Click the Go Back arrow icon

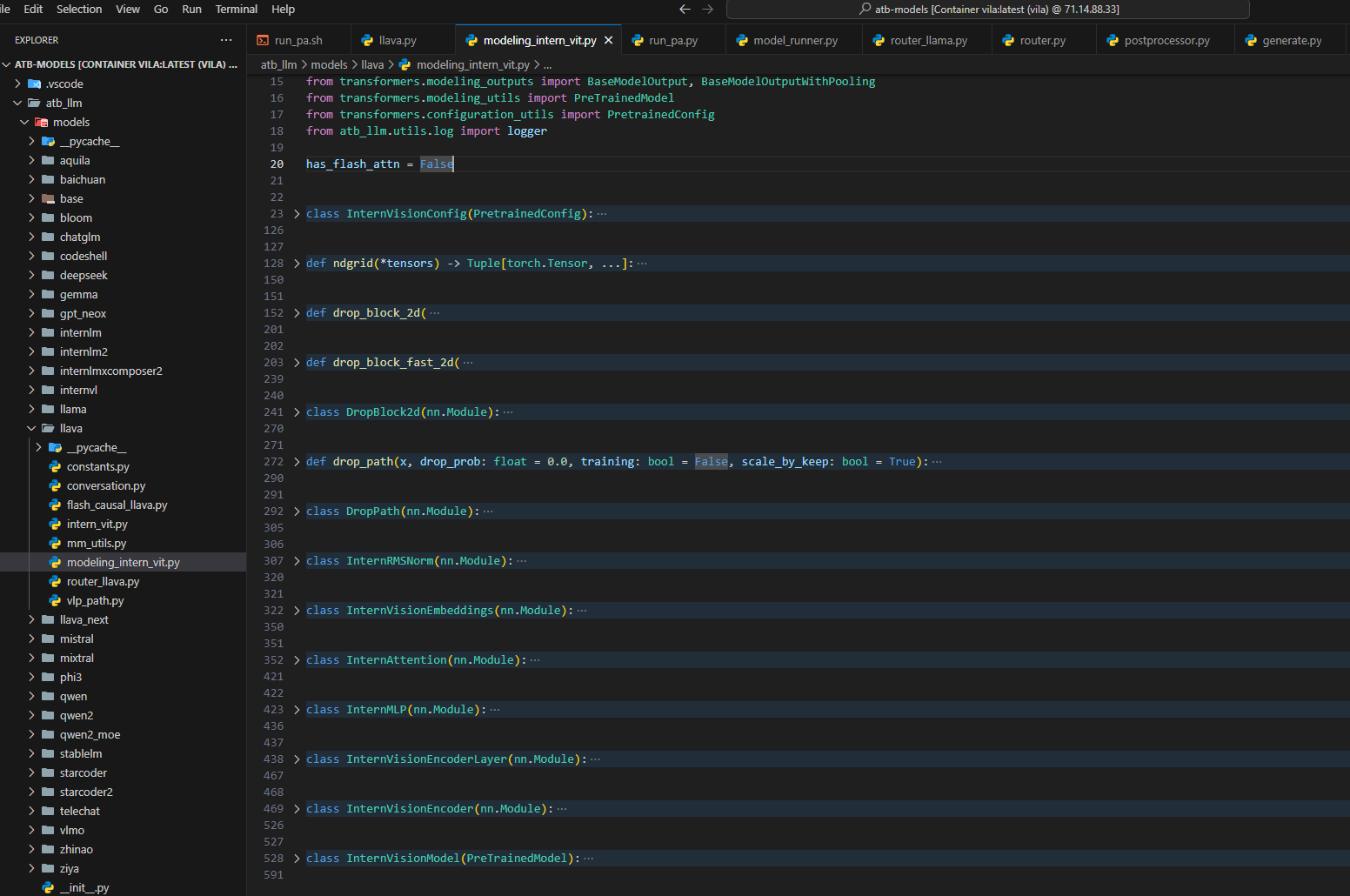tap(685, 9)
